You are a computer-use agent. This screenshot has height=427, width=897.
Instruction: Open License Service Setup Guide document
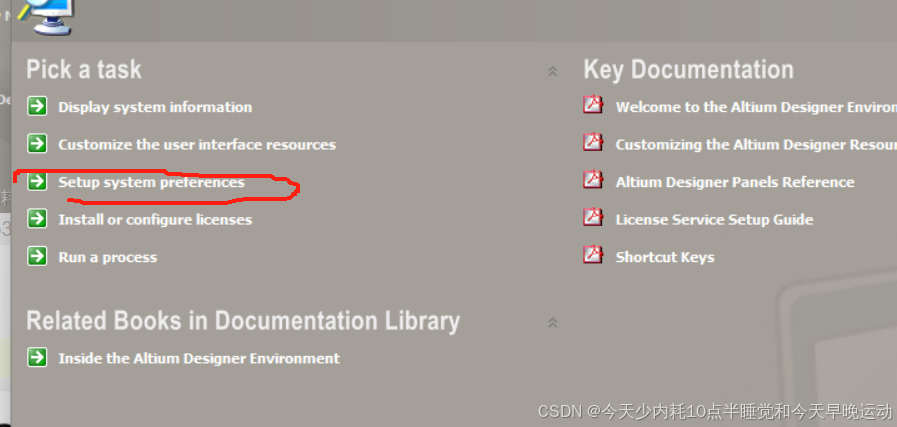714,219
